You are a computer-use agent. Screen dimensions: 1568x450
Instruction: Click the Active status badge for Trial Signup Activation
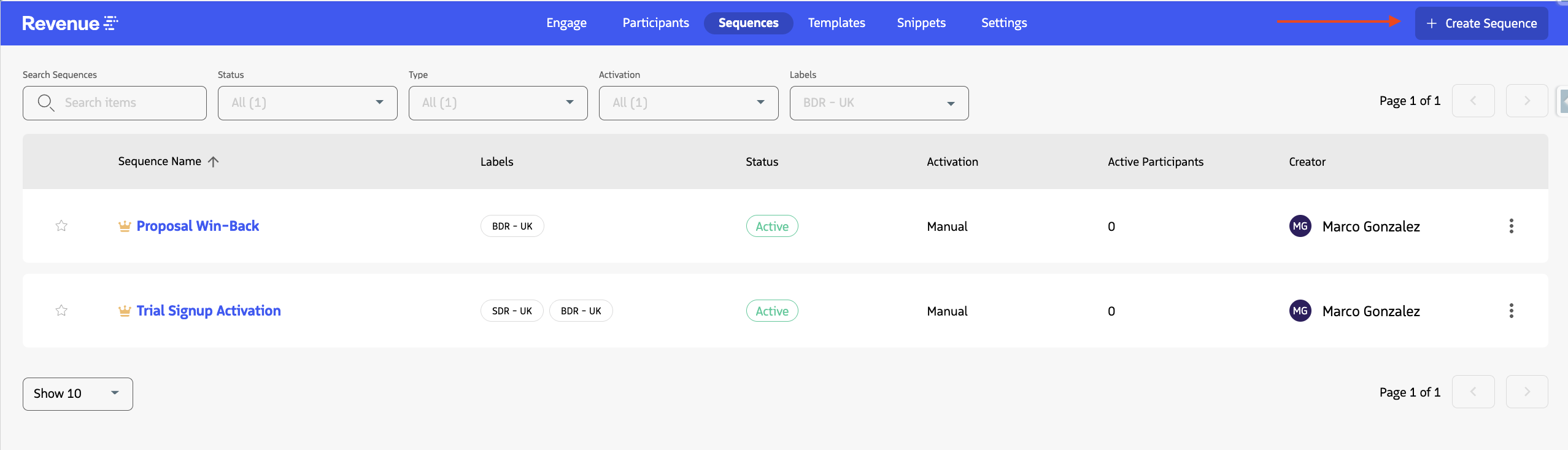click(x=772, y=311)
